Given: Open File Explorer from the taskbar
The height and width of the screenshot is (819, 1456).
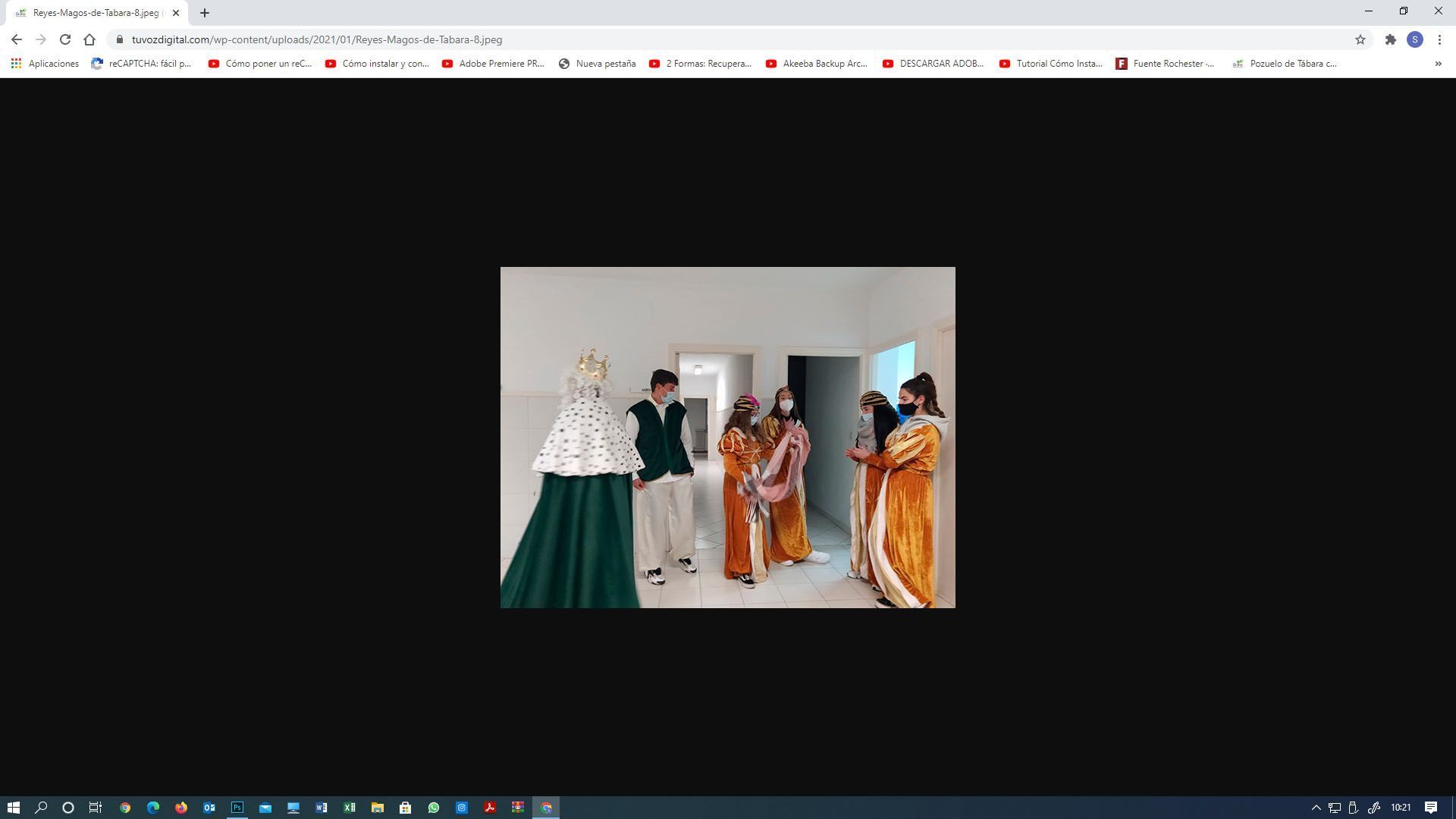Looking at the screenshot, I should pos(378,808).
